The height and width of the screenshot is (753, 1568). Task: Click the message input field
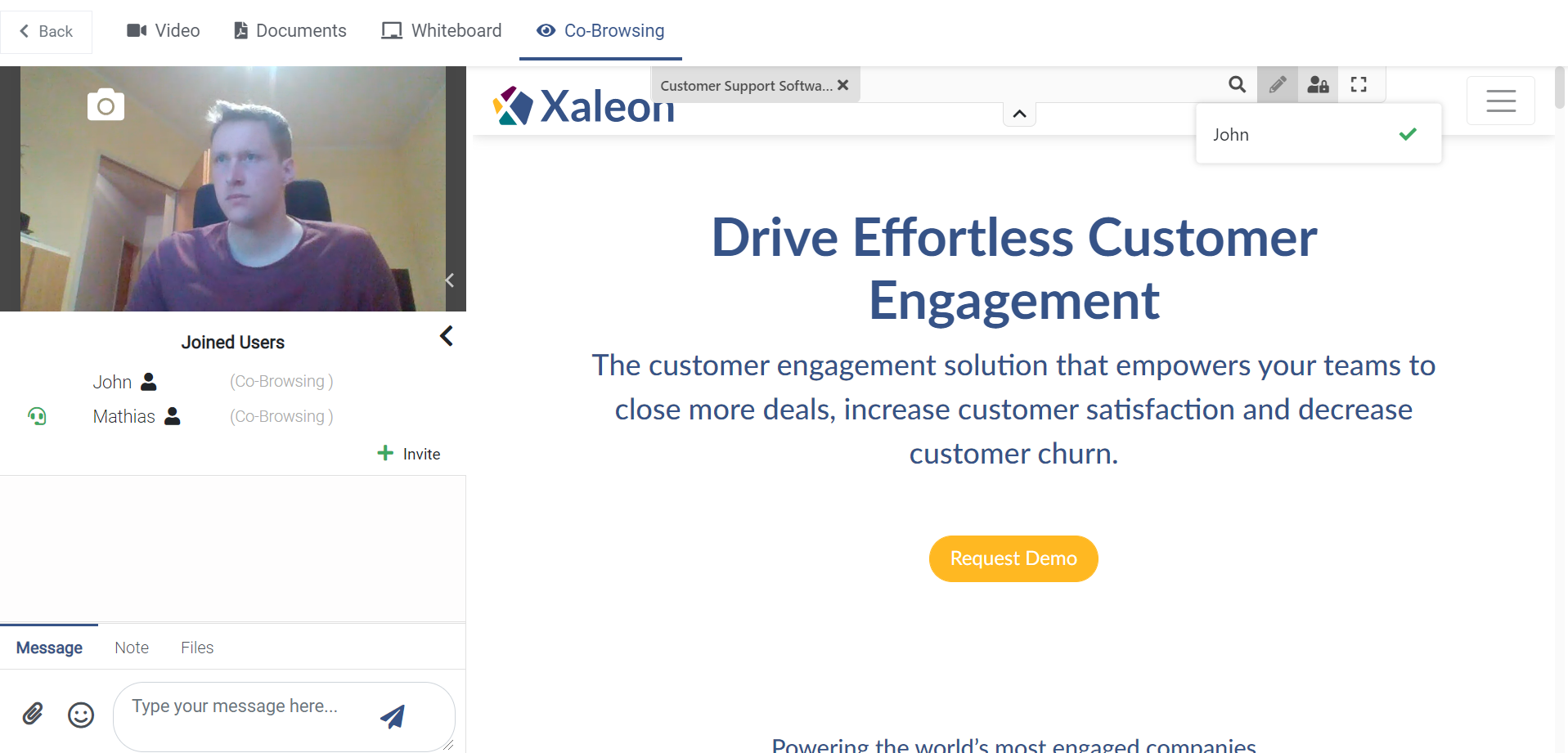pyautogui.click(x=245, y=707)
